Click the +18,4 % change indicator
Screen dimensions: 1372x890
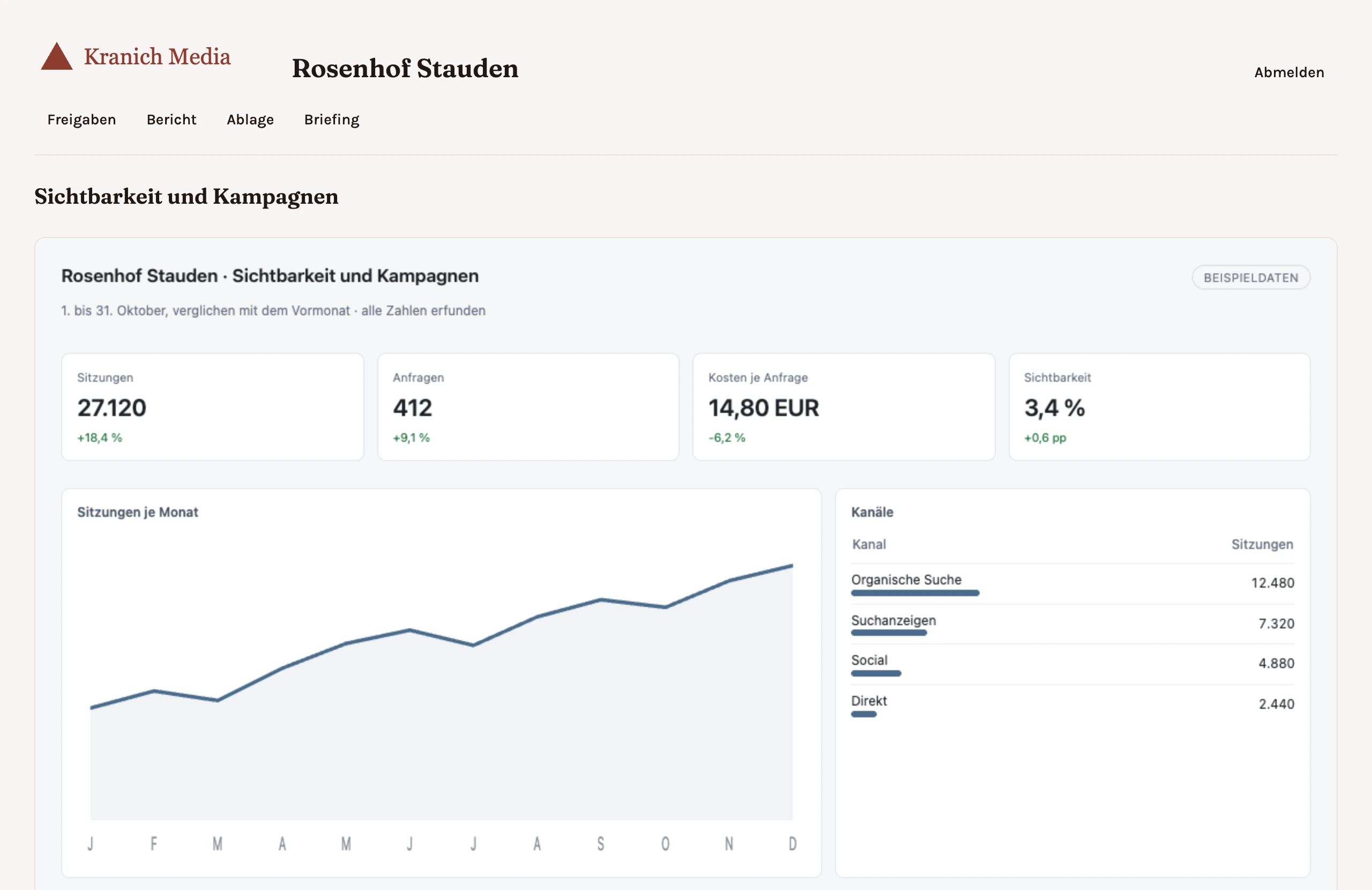pos(100,438)
